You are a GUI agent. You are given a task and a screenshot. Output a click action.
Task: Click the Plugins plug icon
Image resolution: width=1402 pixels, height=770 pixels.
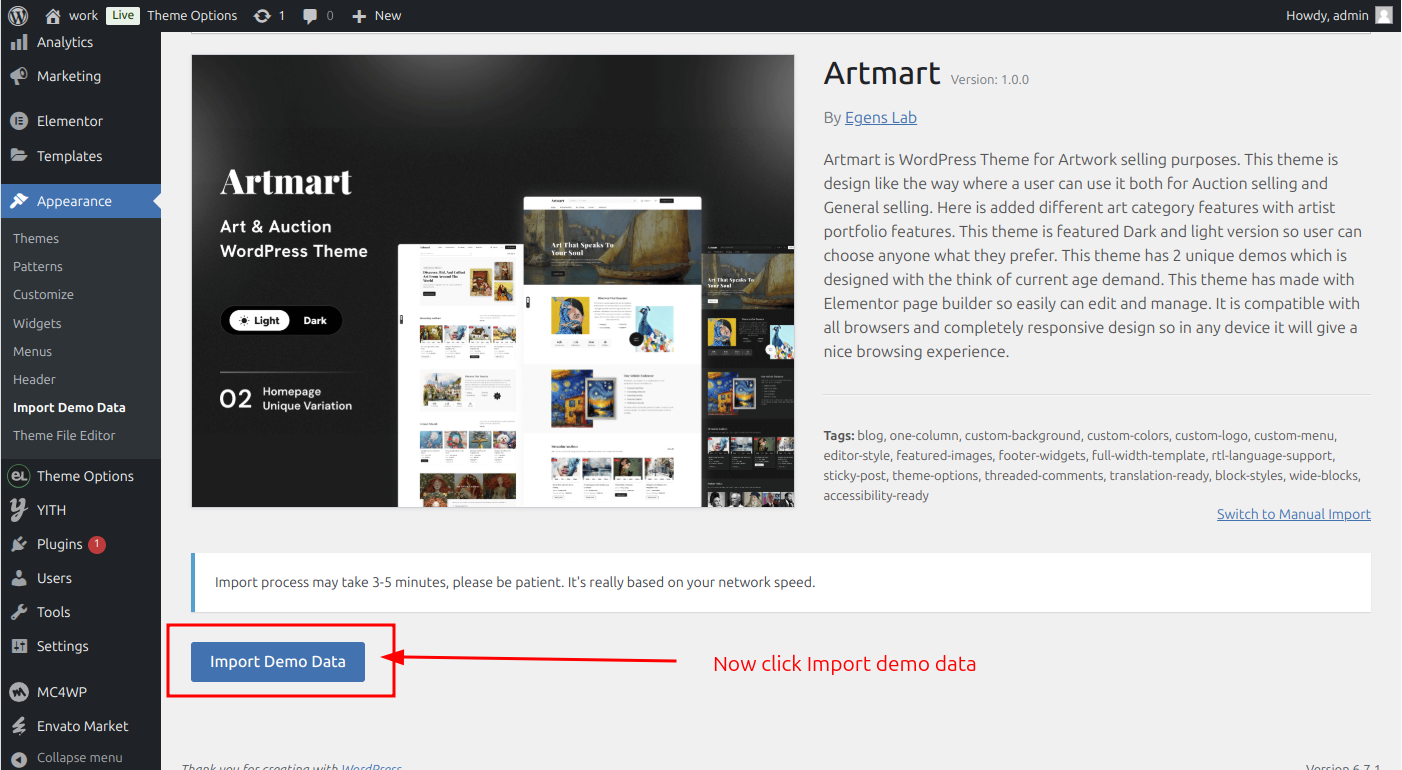[19, 544]
